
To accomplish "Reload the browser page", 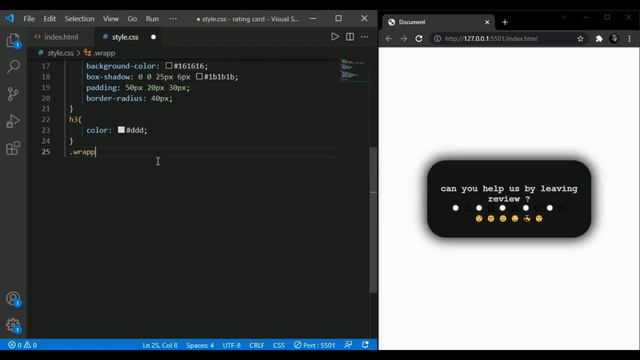I will pyautogui.click(x=419, y=38).
